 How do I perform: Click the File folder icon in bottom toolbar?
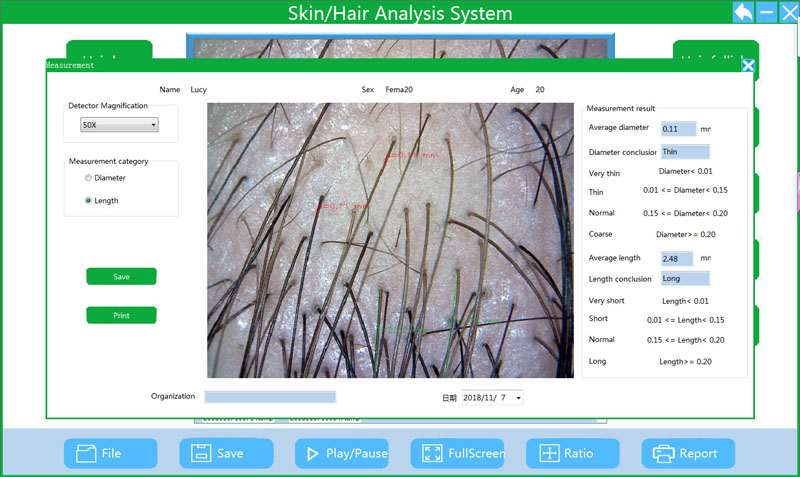pyautogui.click(x=84, y=453)
